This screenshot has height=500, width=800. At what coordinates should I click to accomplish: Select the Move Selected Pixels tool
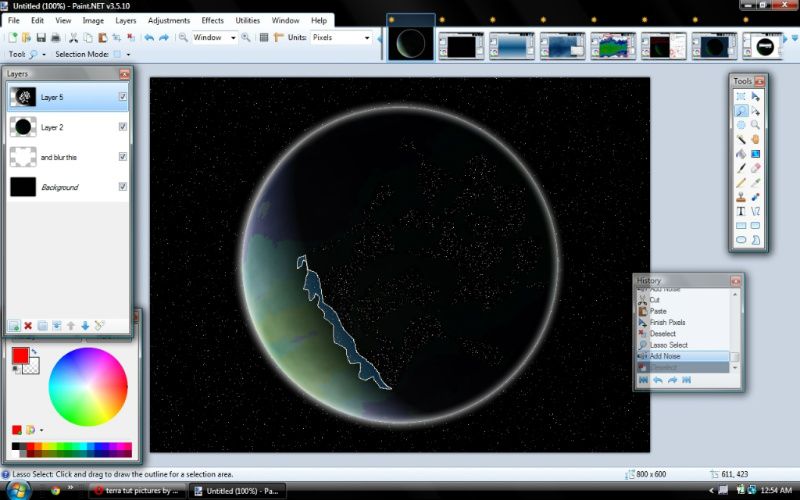[756, 96]
